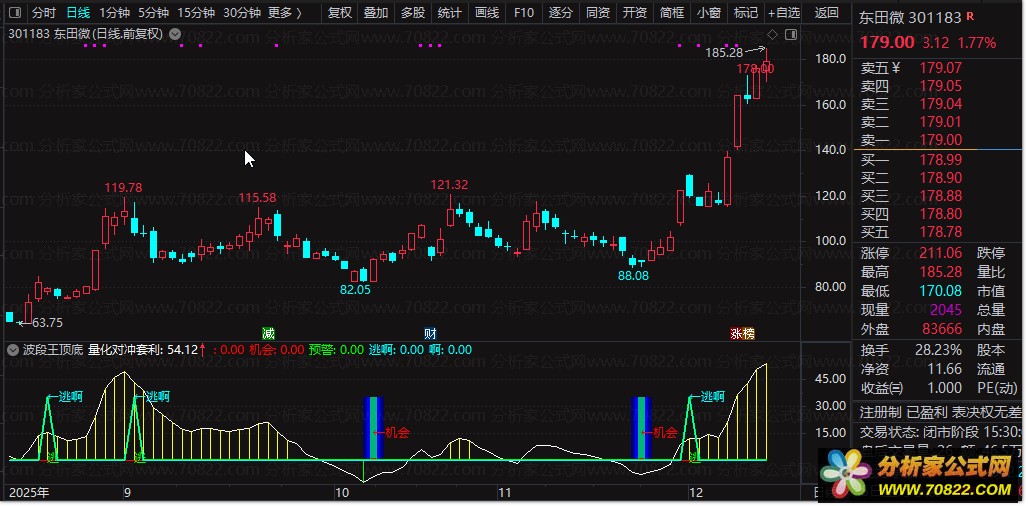
Task: Click 同资 toolbar button
Action: point(598,12)
